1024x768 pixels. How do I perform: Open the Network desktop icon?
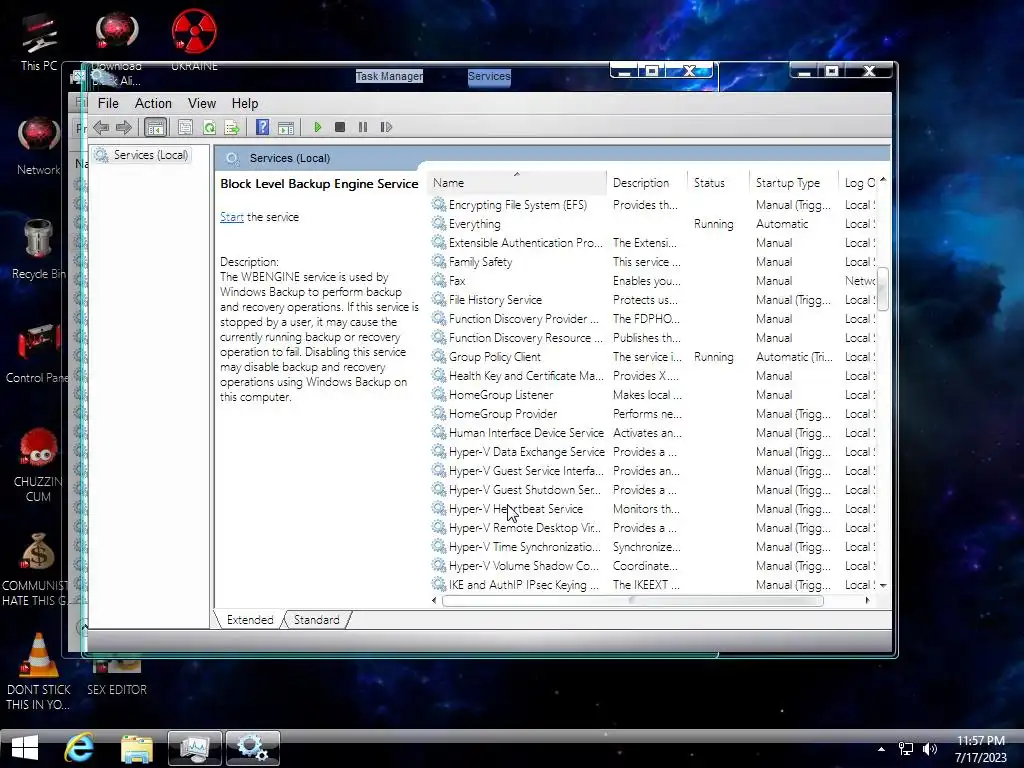[39, 147]
